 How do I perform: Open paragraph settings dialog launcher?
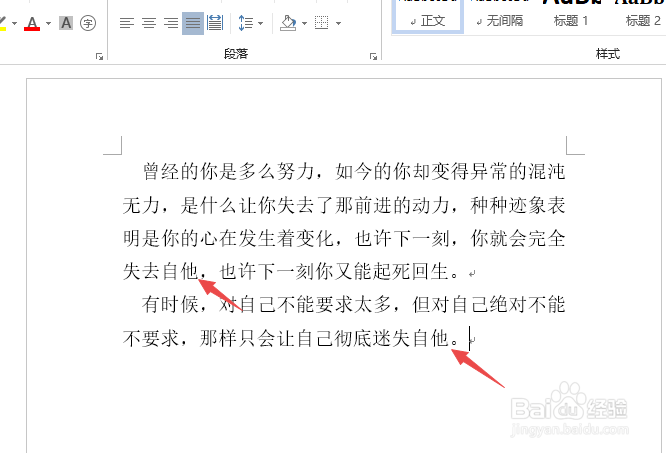pyautogui.click(x=373, y=56)
